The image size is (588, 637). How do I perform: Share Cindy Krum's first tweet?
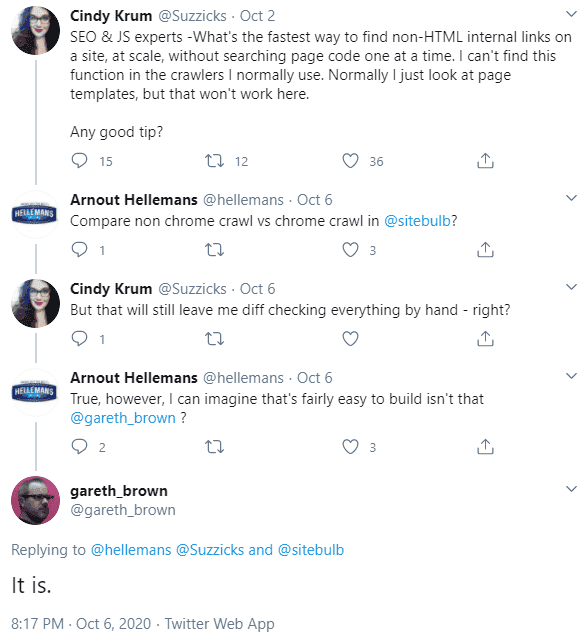pos(485,160)
